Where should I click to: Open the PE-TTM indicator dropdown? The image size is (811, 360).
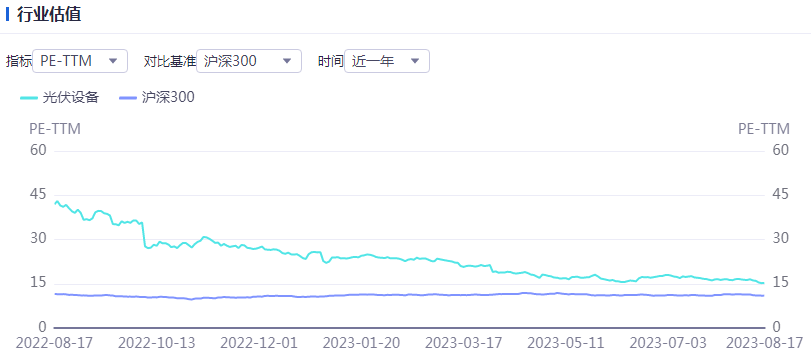(x=80, y=61)
